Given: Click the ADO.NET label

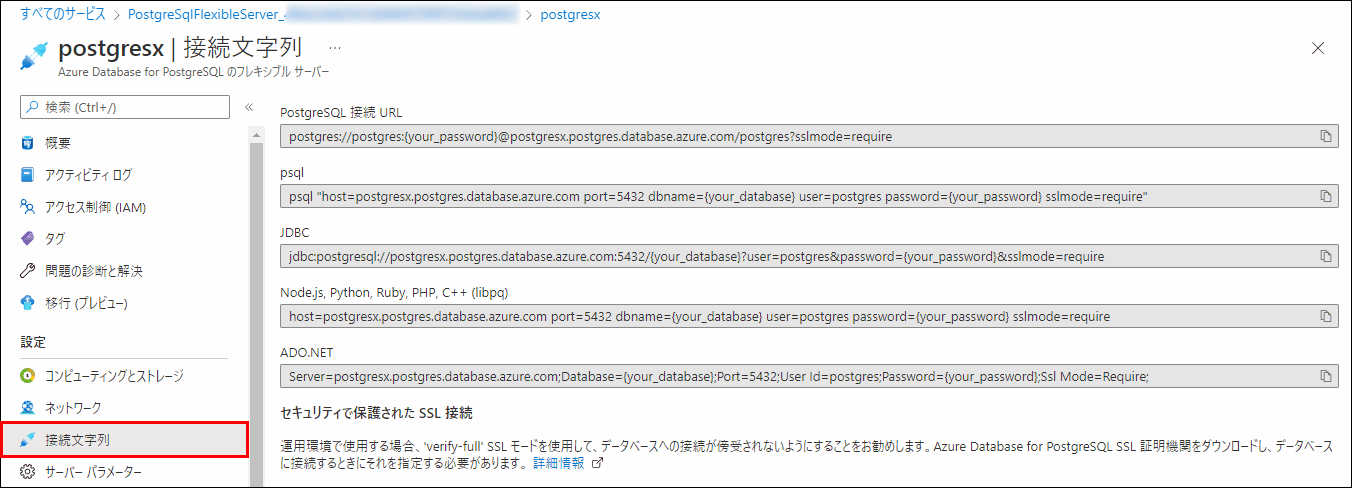Looking at the screenshot, I should pos(307,352).
